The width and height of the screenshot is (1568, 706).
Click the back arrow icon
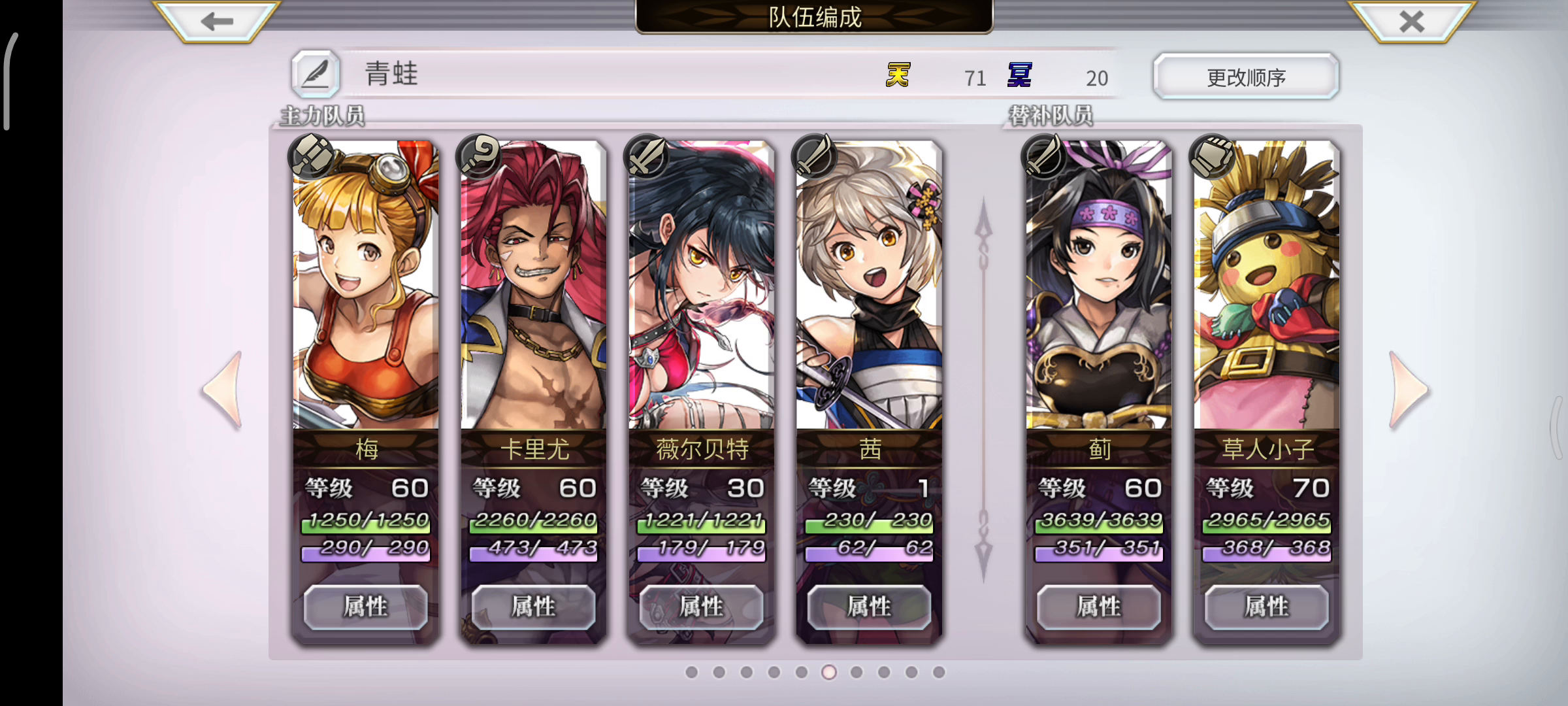[x=217, y=22]
